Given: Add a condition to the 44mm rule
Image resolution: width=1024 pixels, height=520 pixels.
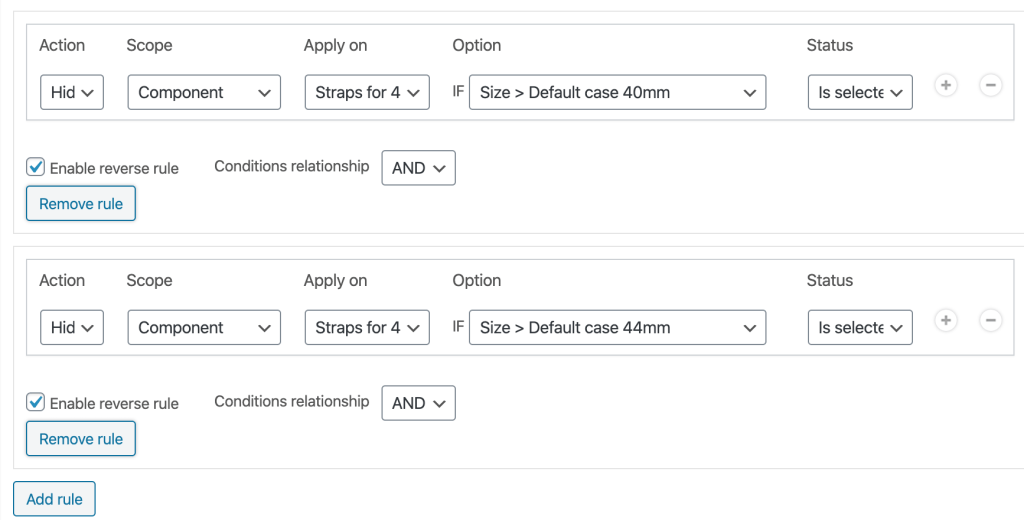Looking at the screenshot, I should pos(946,321).
